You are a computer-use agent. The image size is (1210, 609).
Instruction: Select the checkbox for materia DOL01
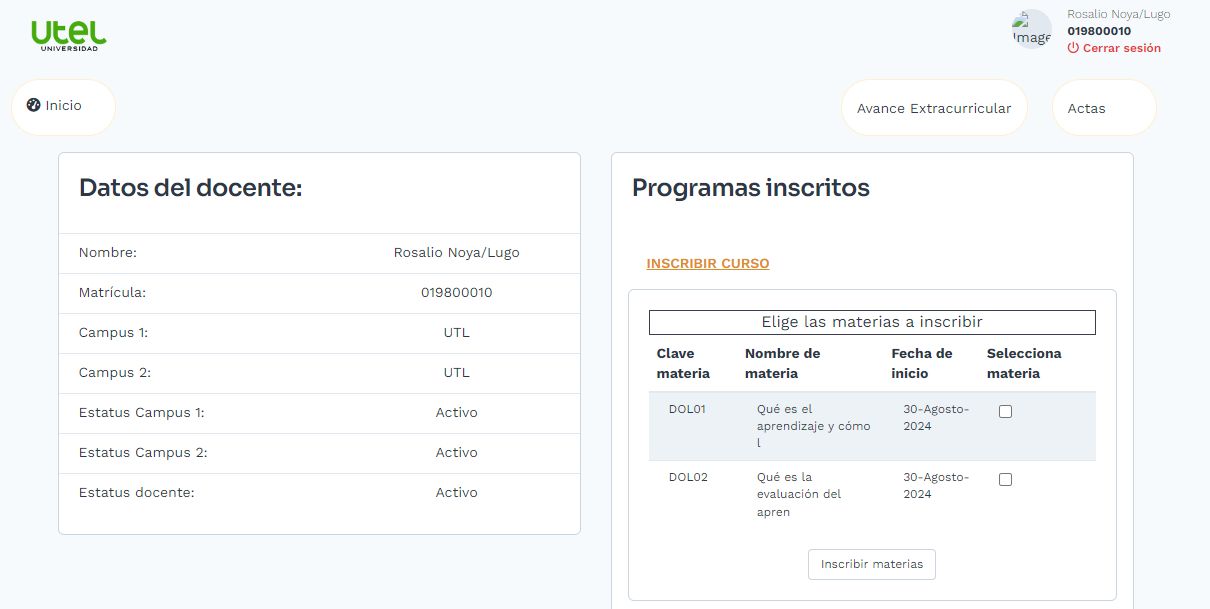[1004, 410]
